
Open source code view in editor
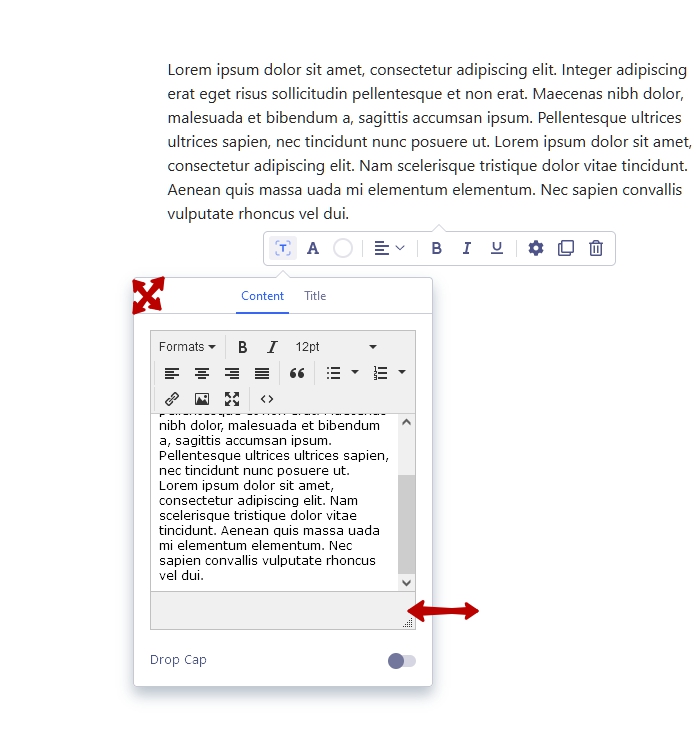267,399
